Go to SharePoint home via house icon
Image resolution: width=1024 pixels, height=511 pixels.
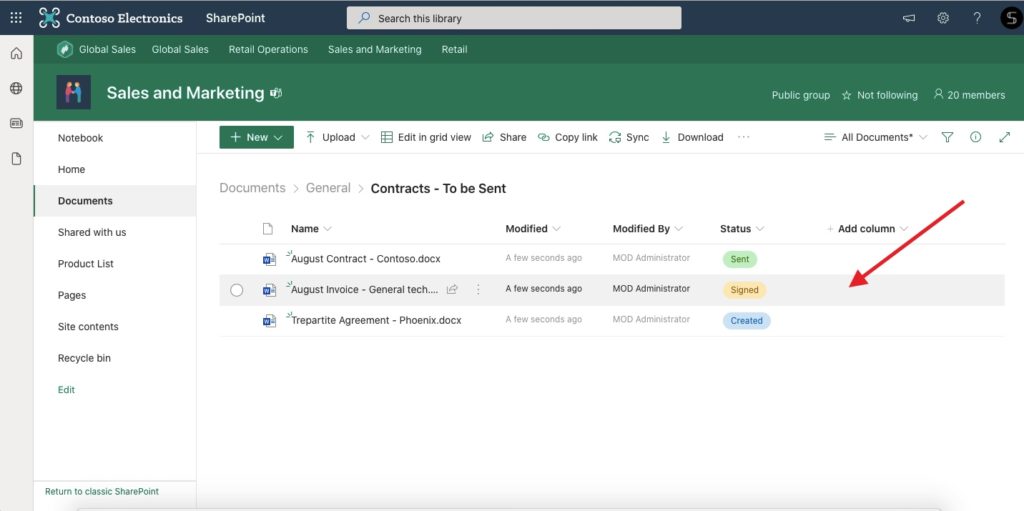click(x=16, y=54)
